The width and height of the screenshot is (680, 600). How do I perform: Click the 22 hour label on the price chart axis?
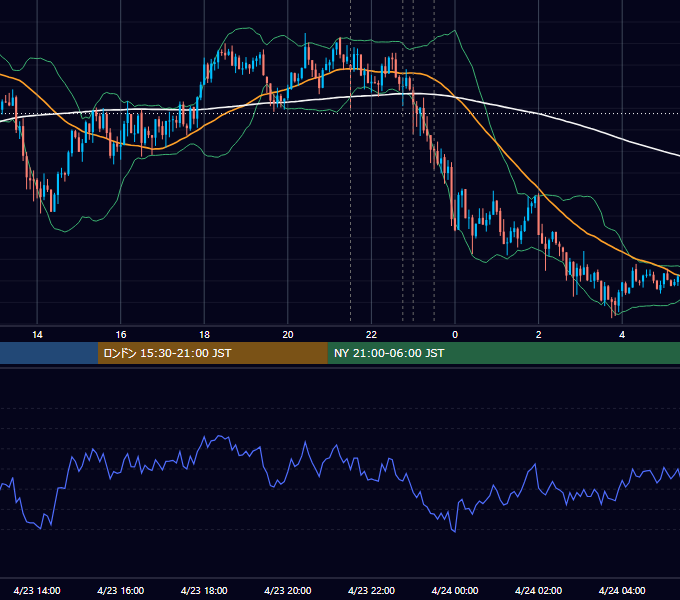tap(371, 335)
